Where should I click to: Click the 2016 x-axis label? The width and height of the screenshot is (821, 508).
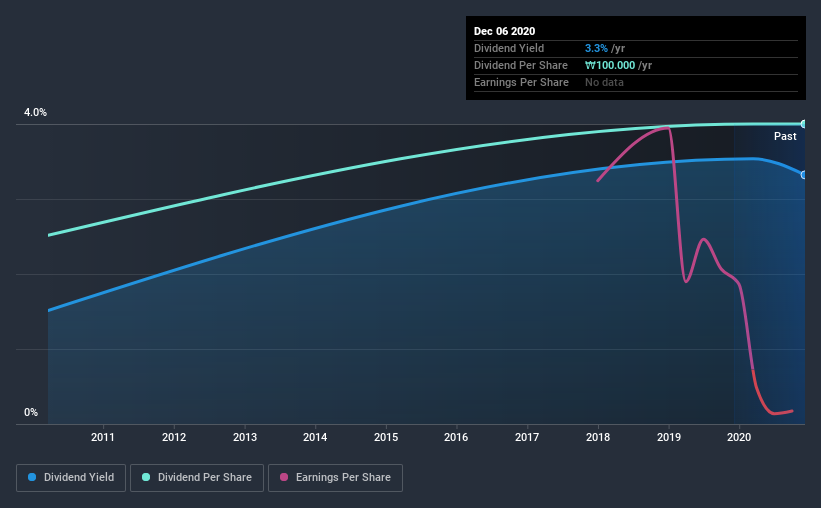pos(456,437)
